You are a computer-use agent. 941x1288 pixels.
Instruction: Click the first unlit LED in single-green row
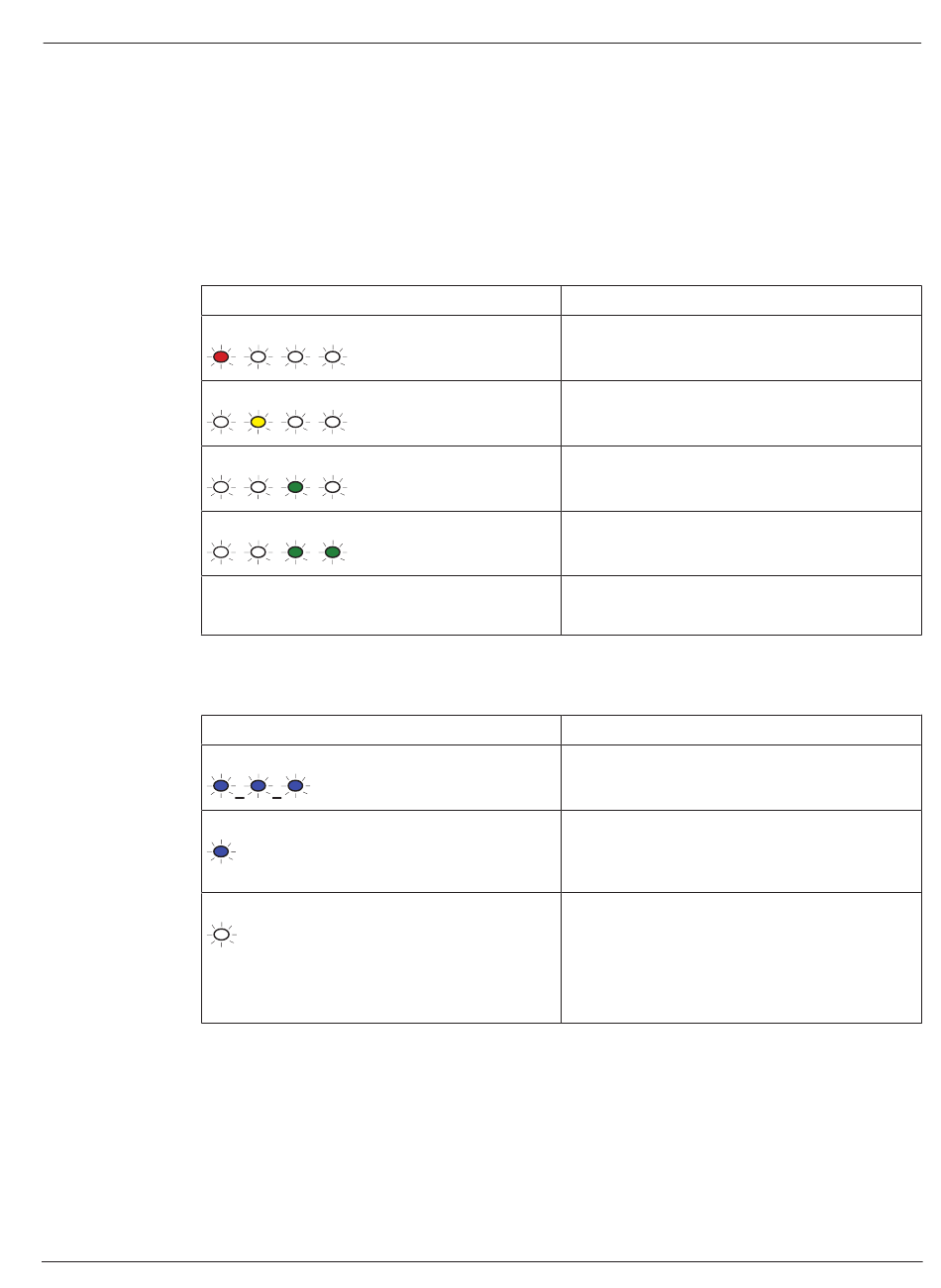[x=221, y=487]
